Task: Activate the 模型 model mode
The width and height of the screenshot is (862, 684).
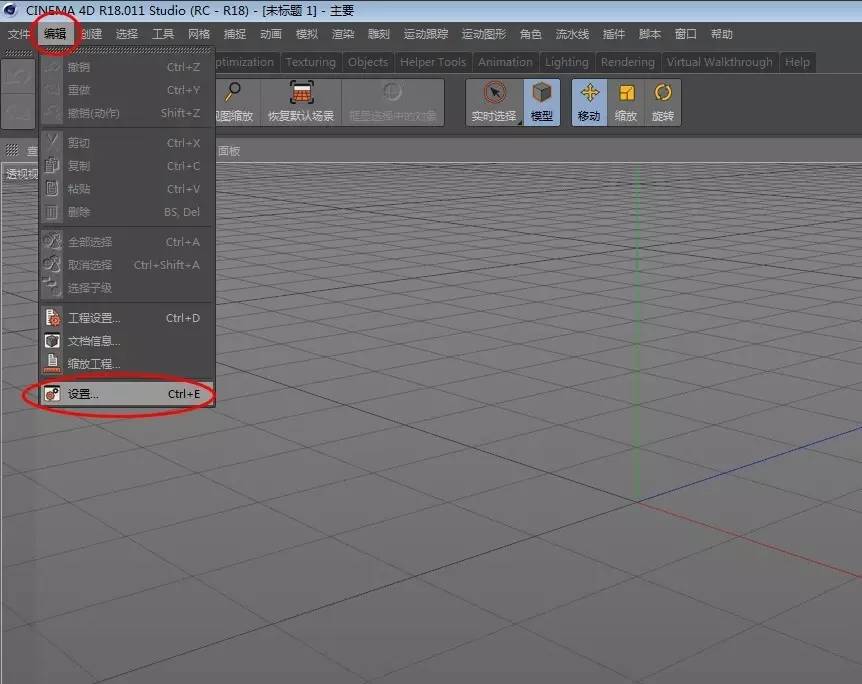Action: (541, 102)
